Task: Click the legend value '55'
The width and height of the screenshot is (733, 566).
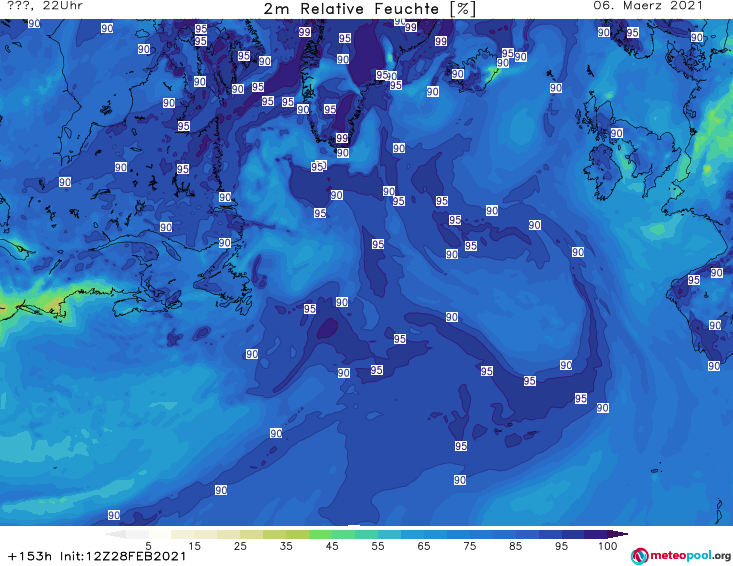Action: (378, 546)
